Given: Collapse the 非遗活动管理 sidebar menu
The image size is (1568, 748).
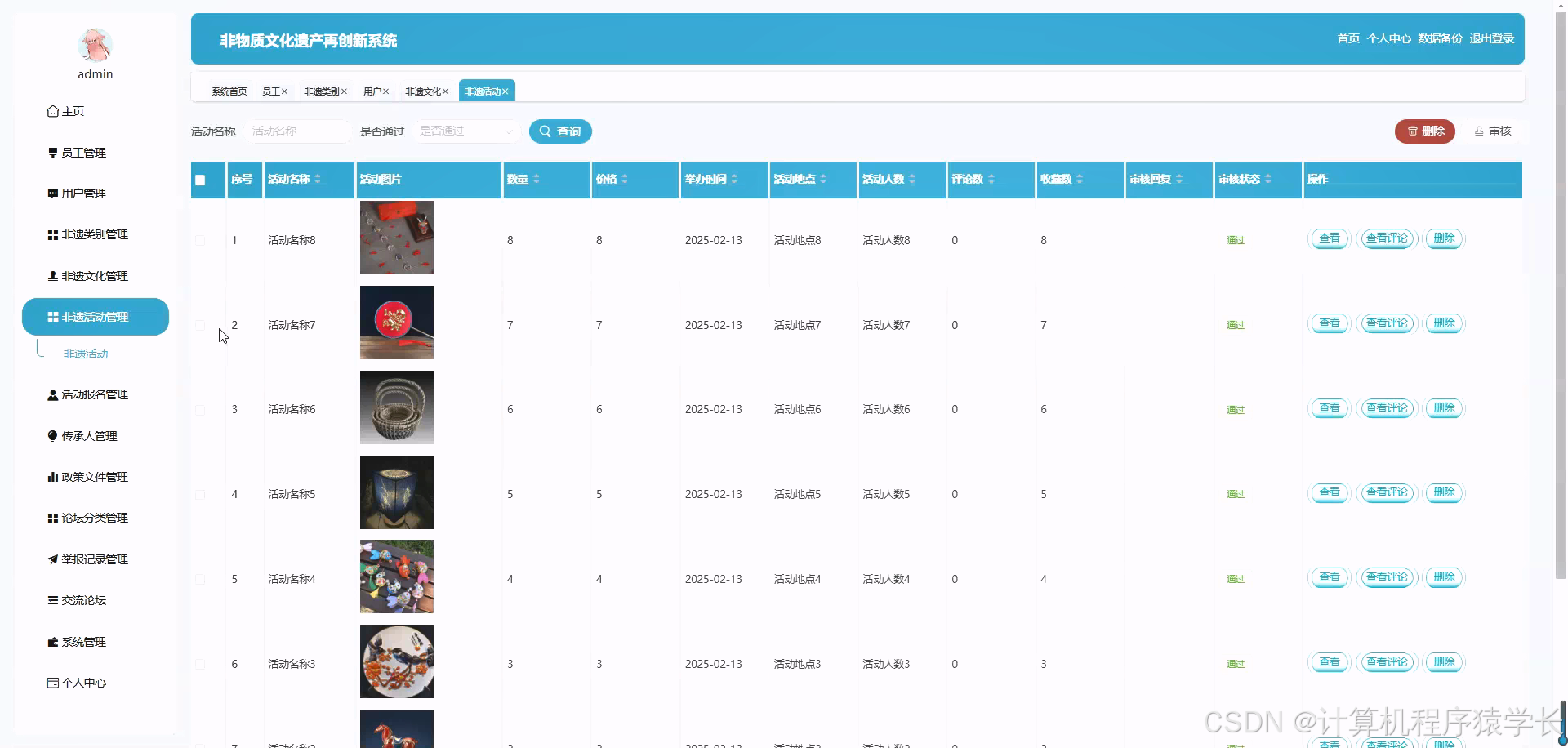Looking at the screenshot, I should point(96,317).
